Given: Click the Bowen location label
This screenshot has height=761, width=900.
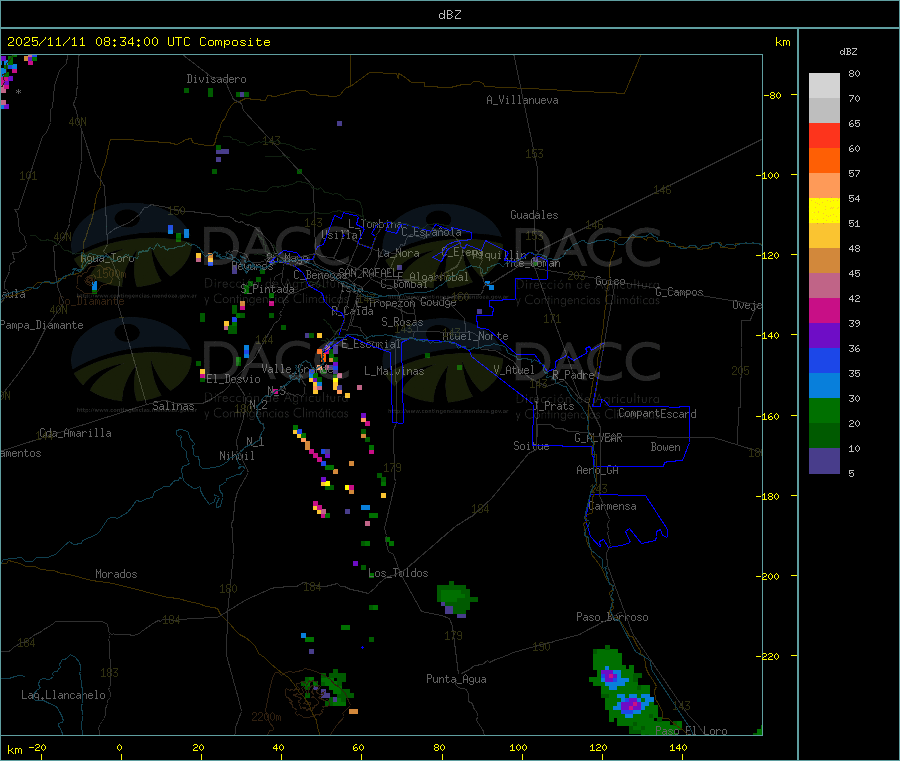Looking at the screenshot, I should (x=666, y=447).
